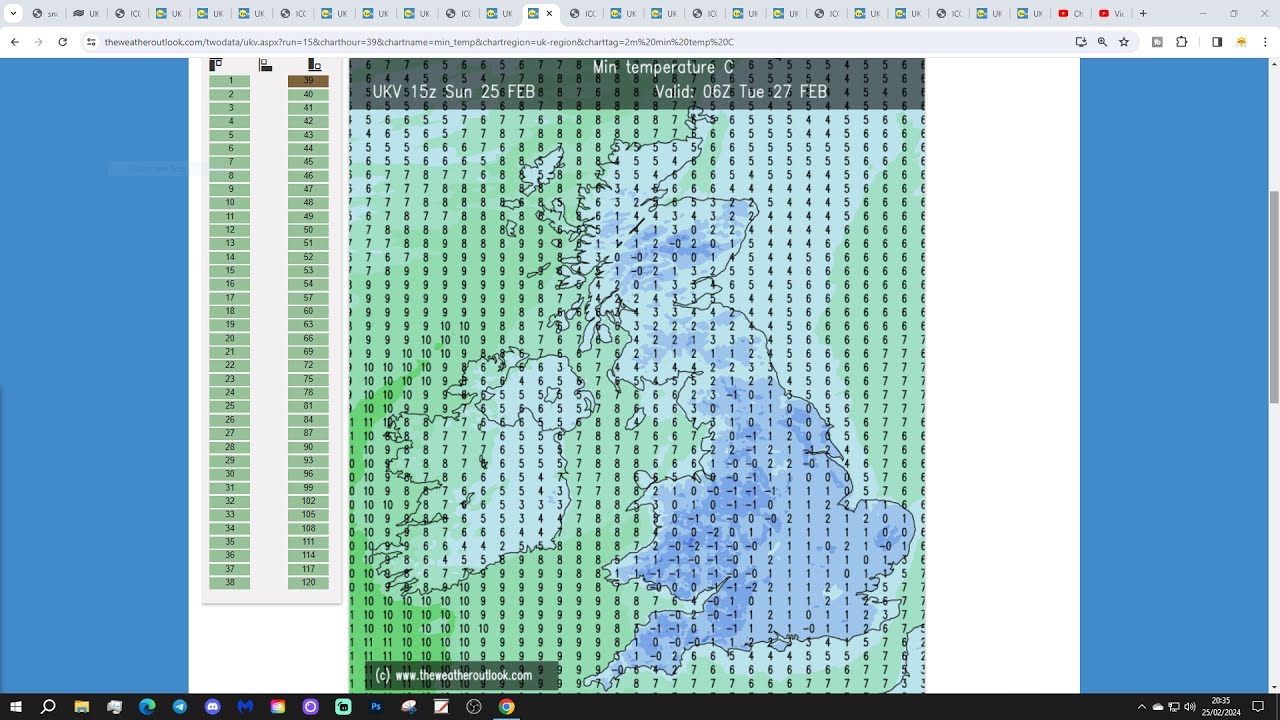Image resolution: width=1280 pixels, height=720 pixels.
Task: Reload the page
Action: click(62, 42)
